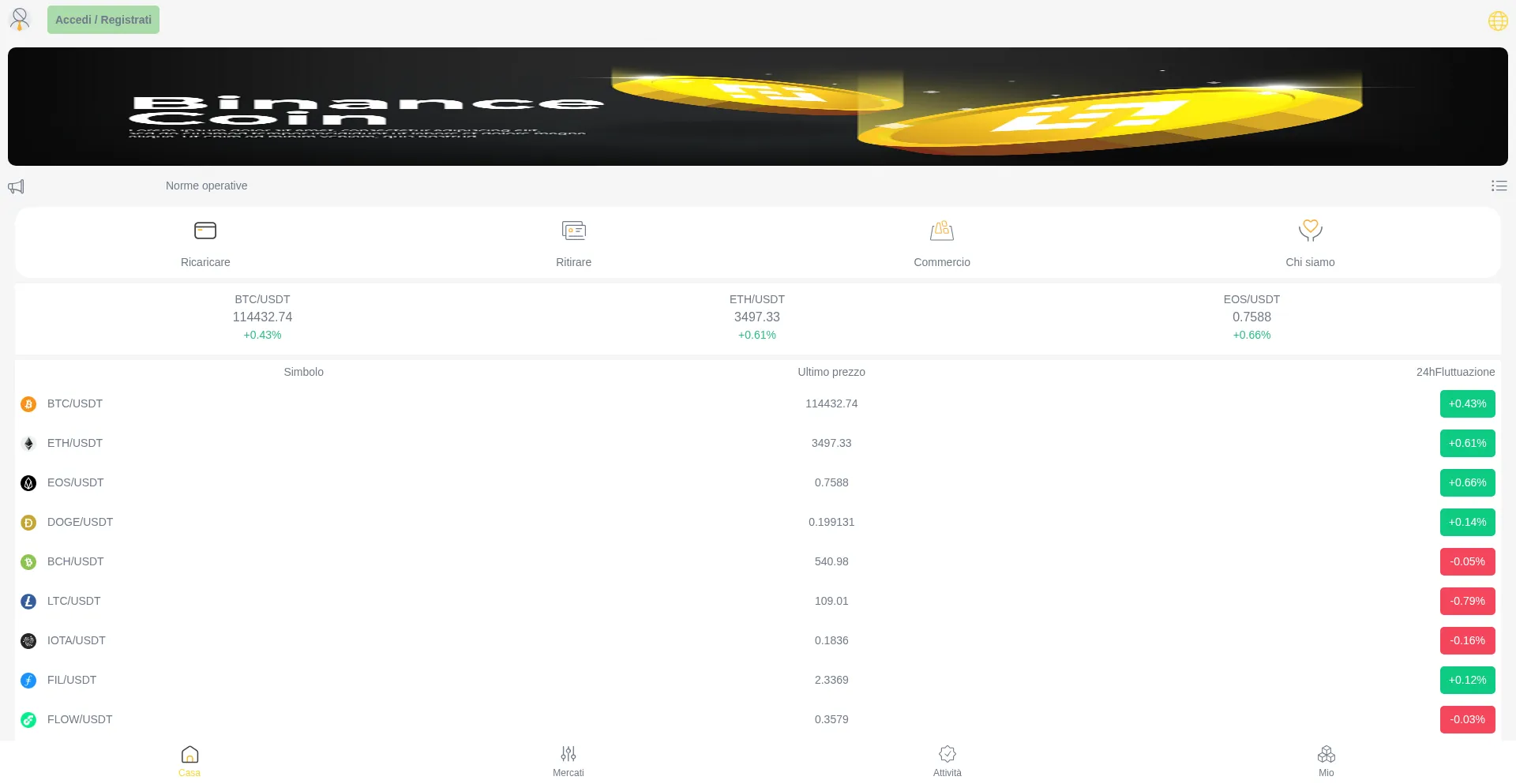Click the Filecoin coin icon
This screenshot has width=1516, height=784.
click(x=28, y=681)
